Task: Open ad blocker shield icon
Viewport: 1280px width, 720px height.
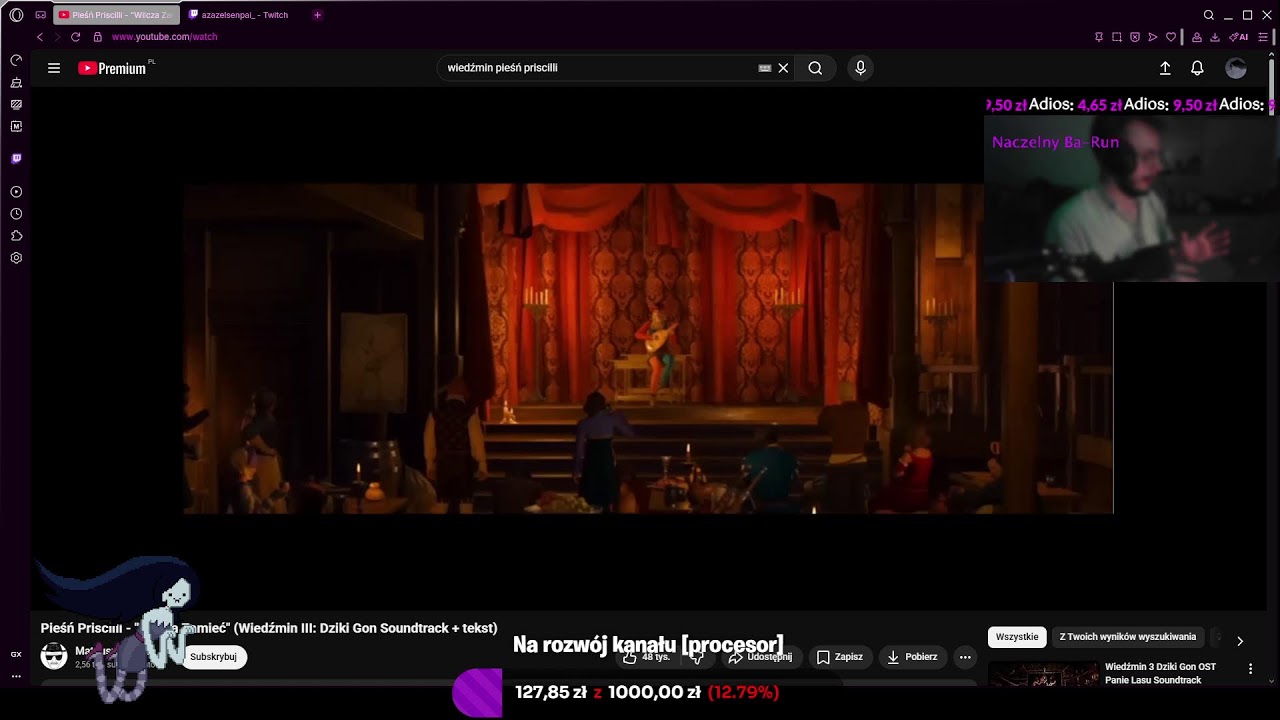Action: (1135, 37)
